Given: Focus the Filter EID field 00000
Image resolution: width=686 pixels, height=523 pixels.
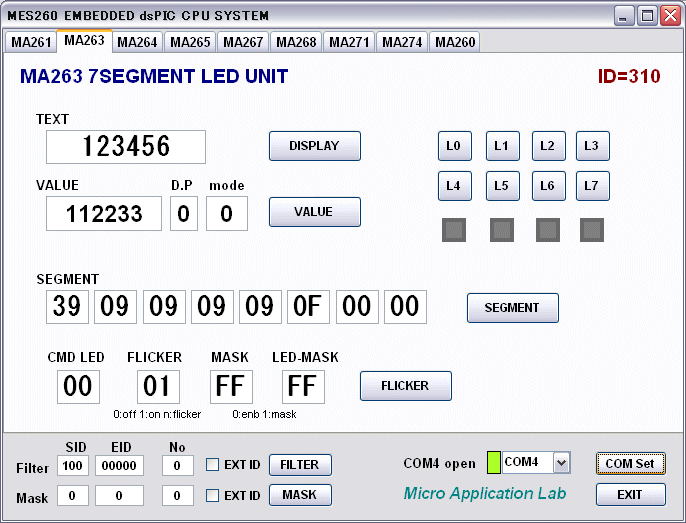Looking at the screenshot, I should tap(119, 466).
